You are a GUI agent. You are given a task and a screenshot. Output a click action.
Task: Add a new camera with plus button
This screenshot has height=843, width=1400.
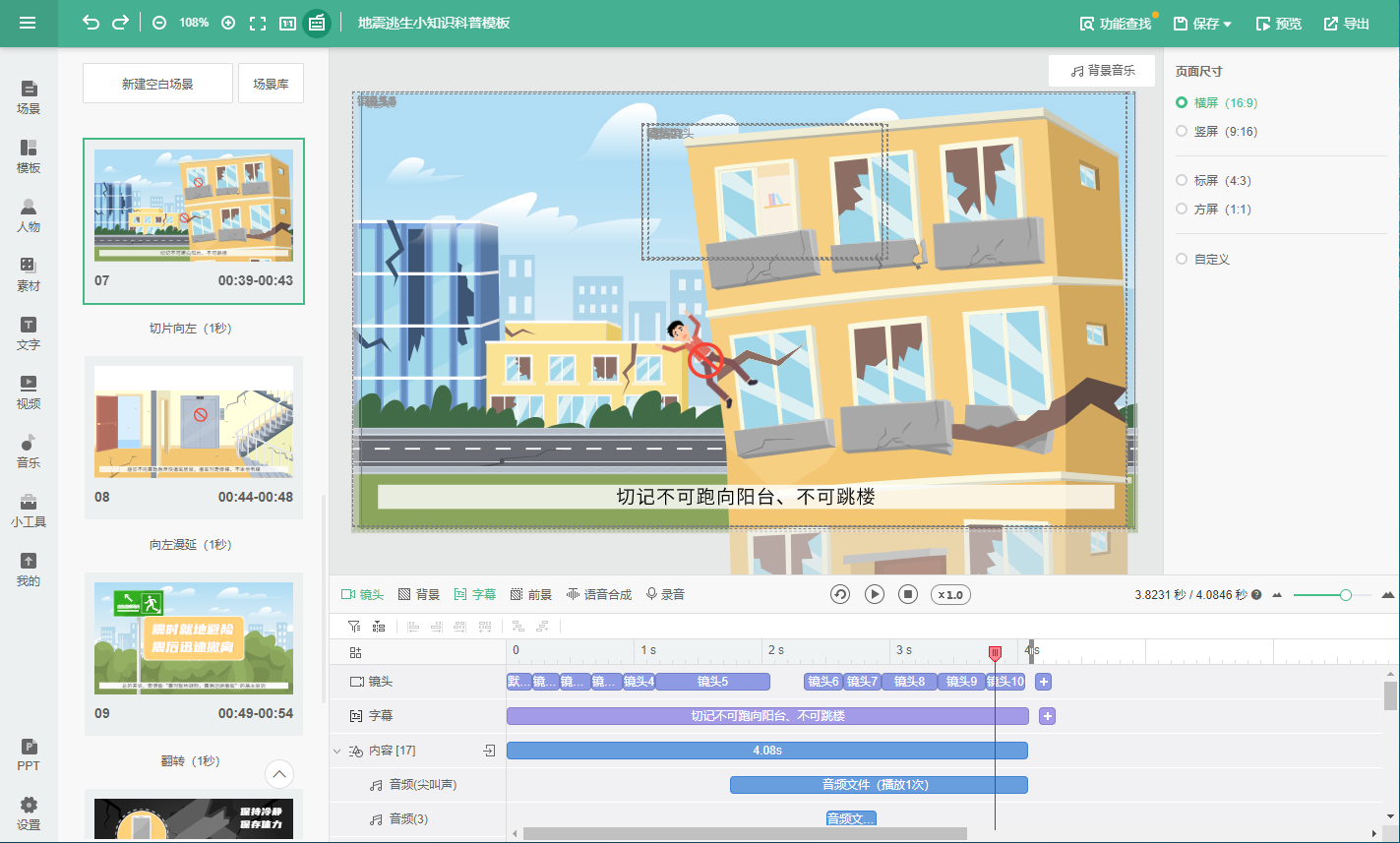1044,682
